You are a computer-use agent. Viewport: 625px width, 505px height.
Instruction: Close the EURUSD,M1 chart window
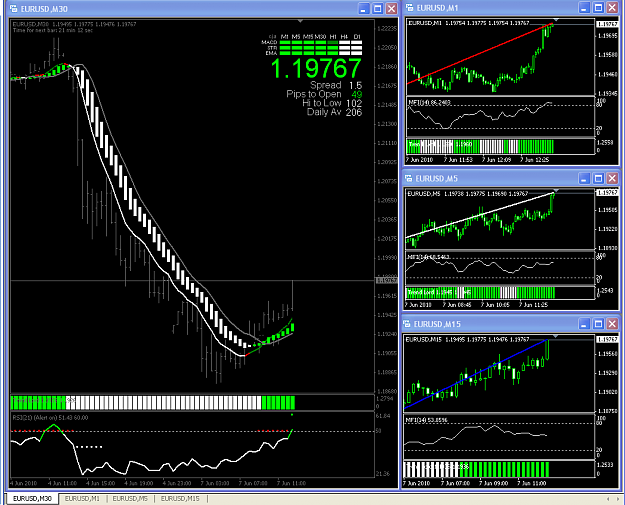612,8
